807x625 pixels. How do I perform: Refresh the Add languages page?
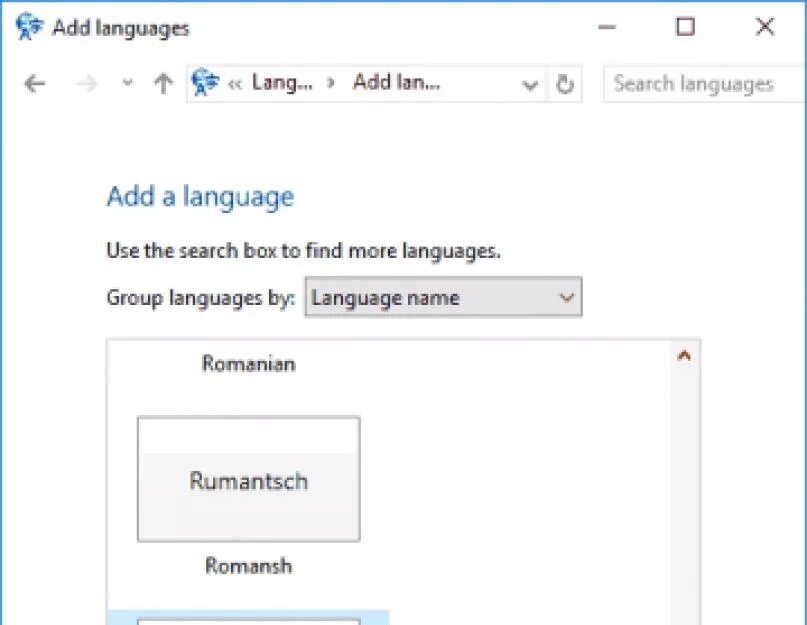(x=565, y=84)
